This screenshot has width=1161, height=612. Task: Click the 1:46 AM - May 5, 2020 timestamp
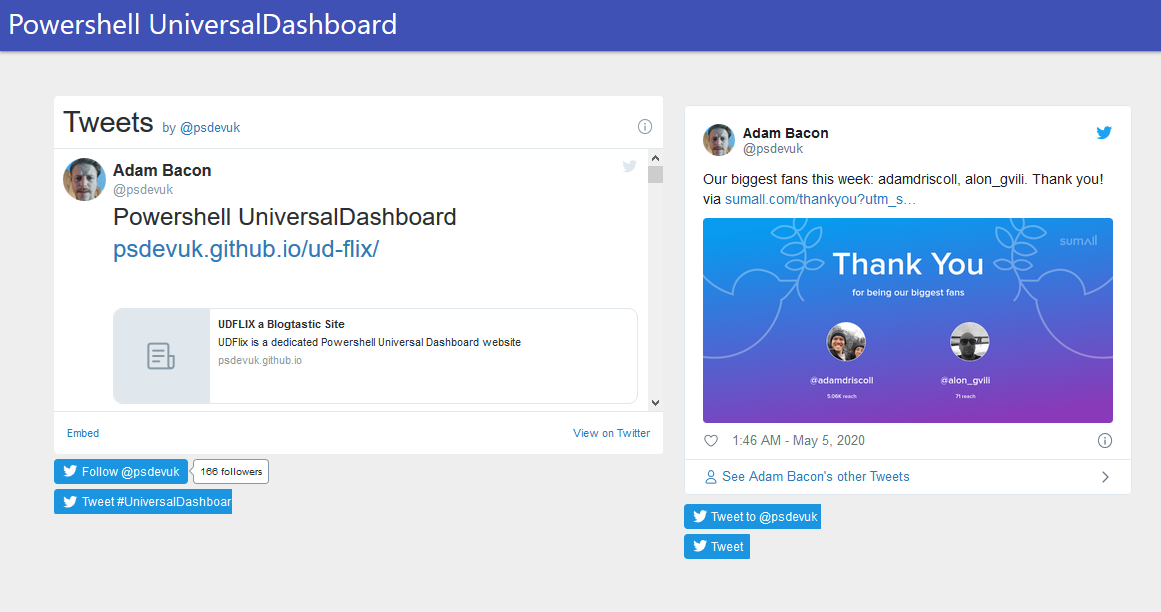point(798,440)
